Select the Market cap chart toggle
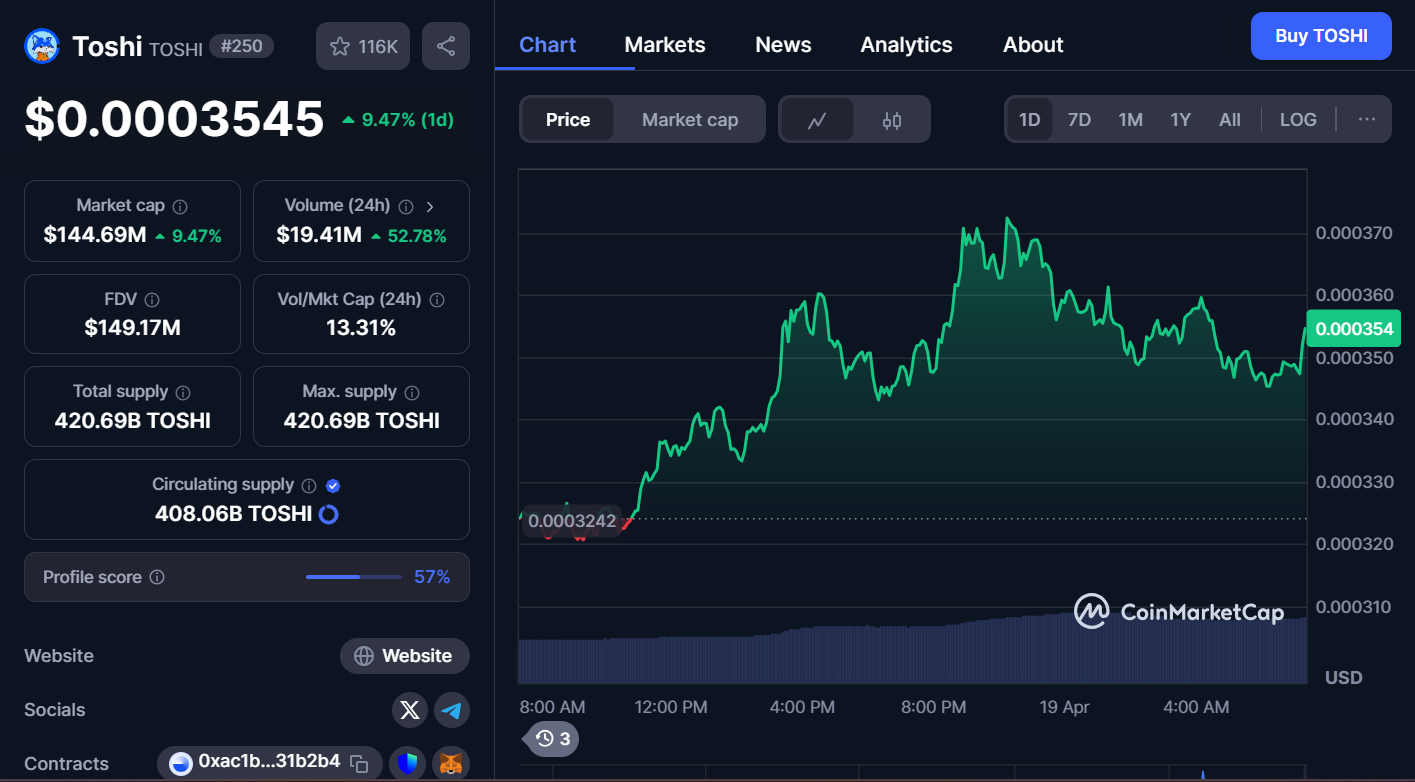This screenshot has width=1415, height=782. [690, 120]
